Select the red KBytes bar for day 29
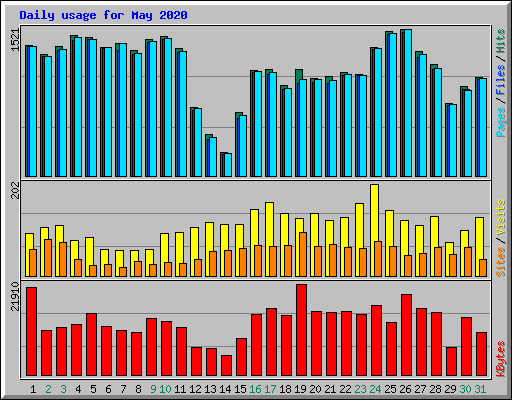The height and width of the screenshot is (400, 512). click(452, 361)
